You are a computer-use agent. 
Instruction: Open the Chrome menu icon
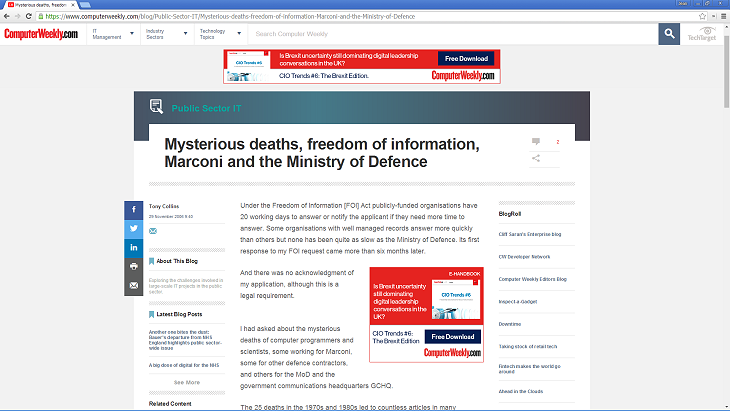click(x=723, y=16)
